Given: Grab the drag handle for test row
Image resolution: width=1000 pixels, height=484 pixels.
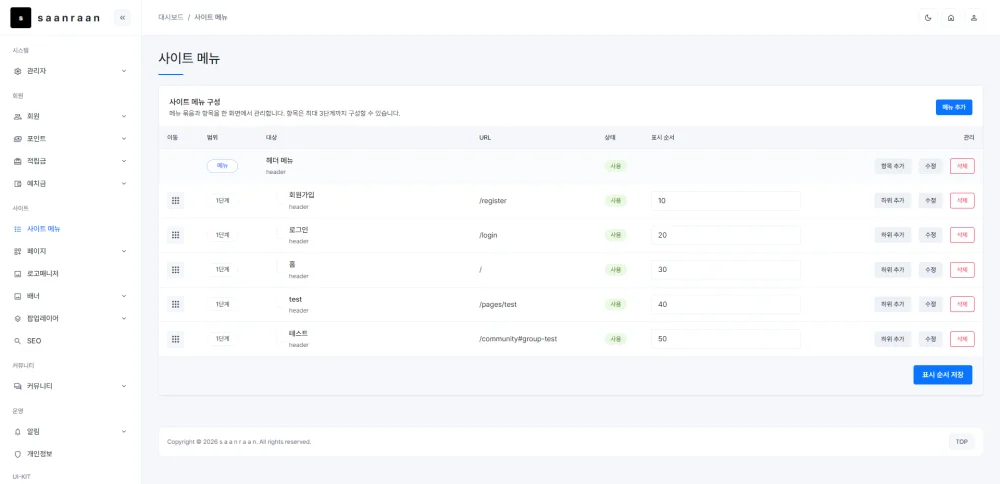Looking at the screenshot, I should point(175,304).
